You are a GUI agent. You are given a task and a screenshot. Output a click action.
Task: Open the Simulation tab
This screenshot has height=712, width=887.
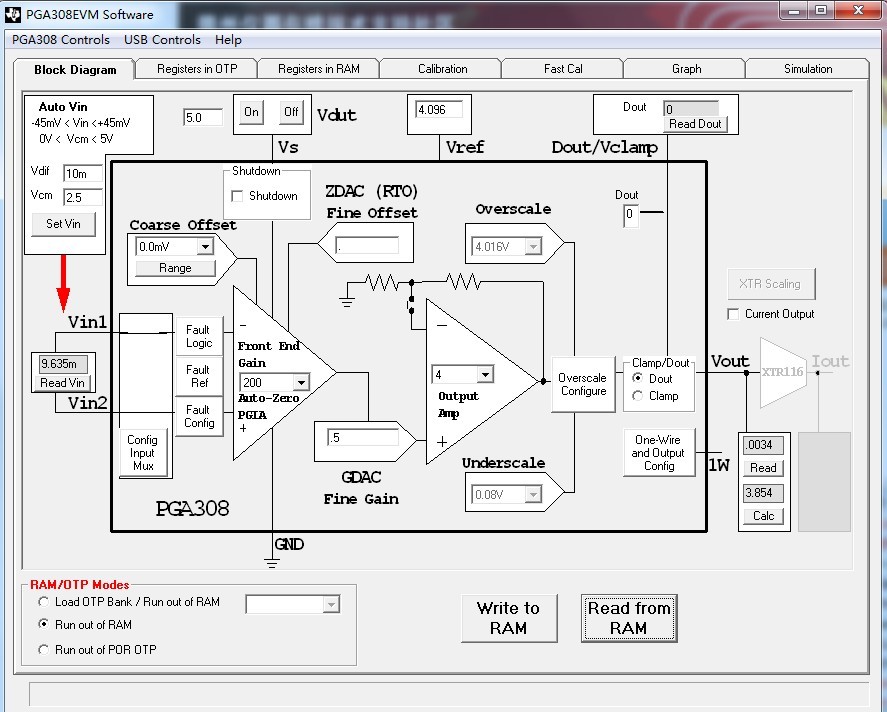pyautogui.click(x=808, y=69)
